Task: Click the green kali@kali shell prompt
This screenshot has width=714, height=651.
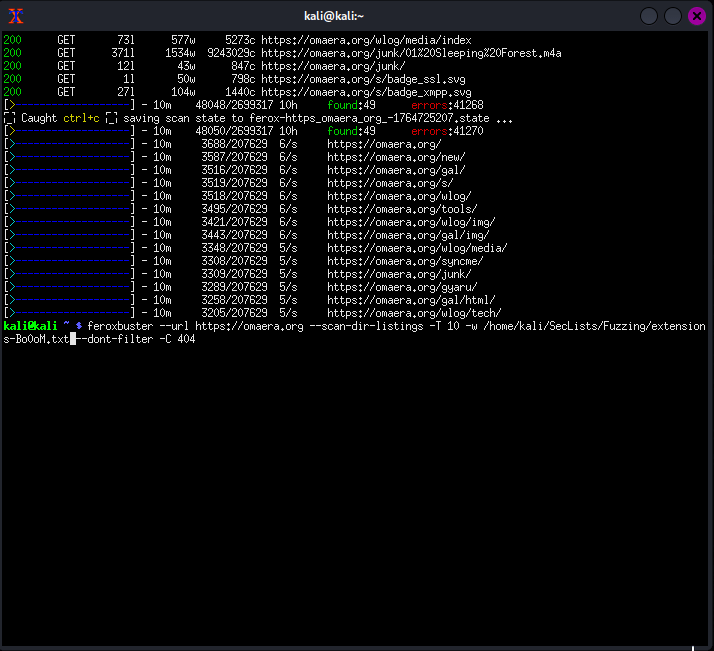Action: pyautogui.click(x=30, y=327)
